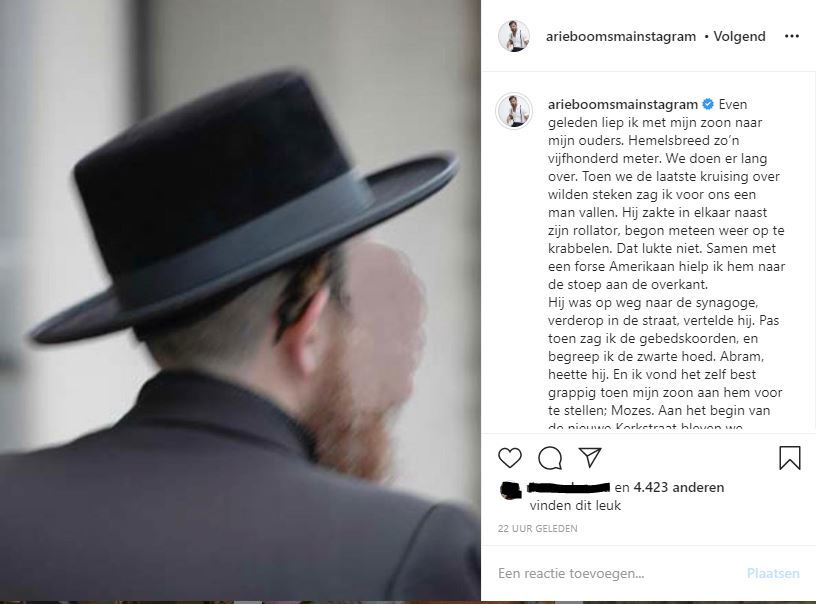816x604 pixels.
Task: Click the vinden dit leuk likes text
Action: [x=575, y=505]
